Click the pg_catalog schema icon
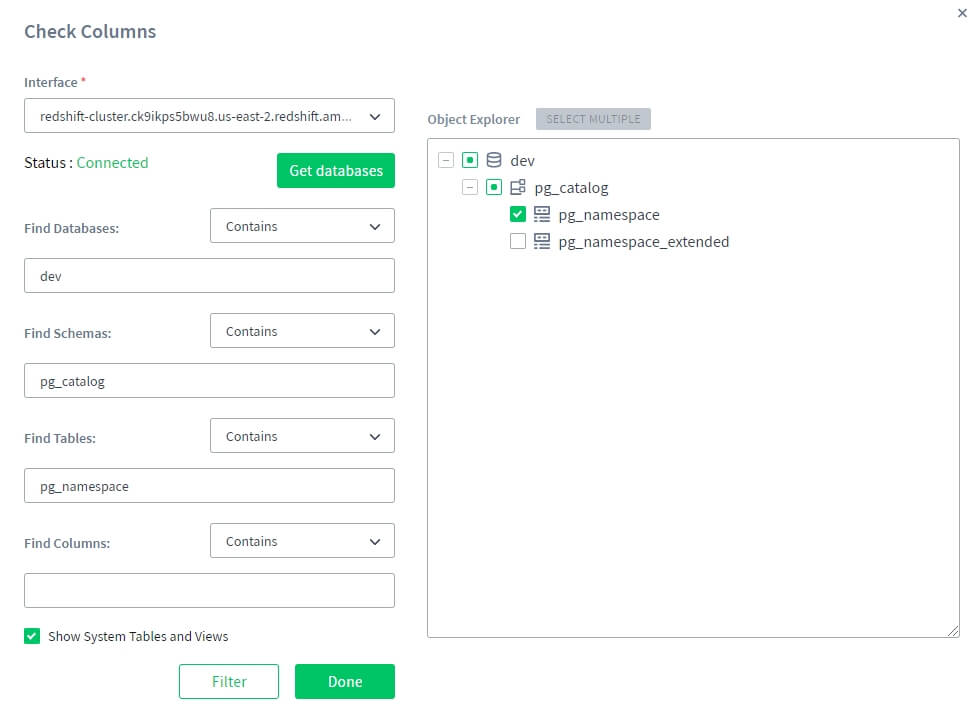The width and height of the screenshot is (978, 720). 518,187
